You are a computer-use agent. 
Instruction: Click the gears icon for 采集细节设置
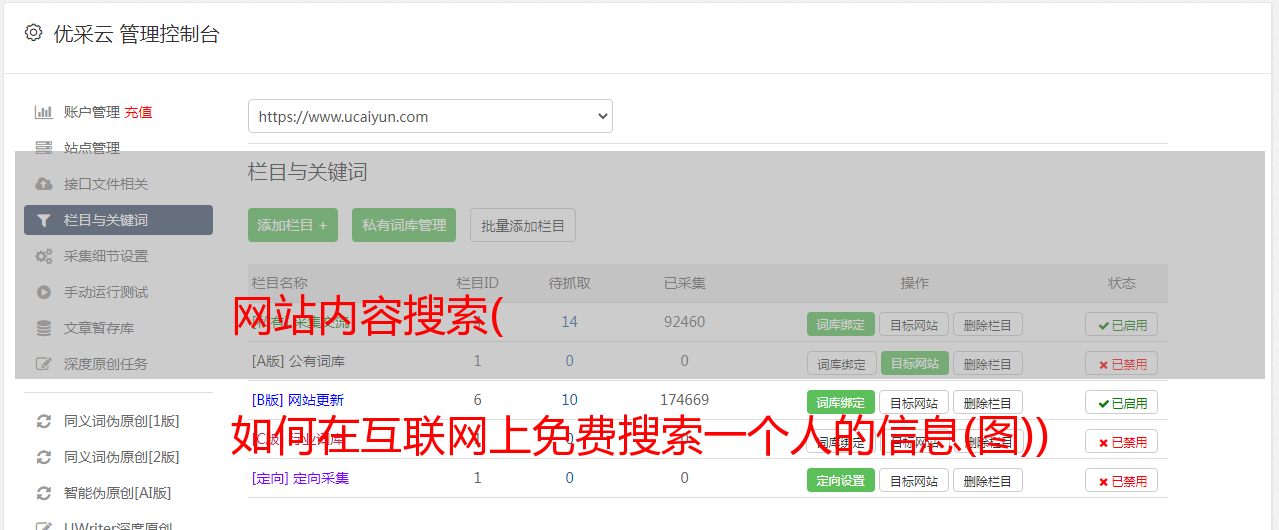(44, 256)
